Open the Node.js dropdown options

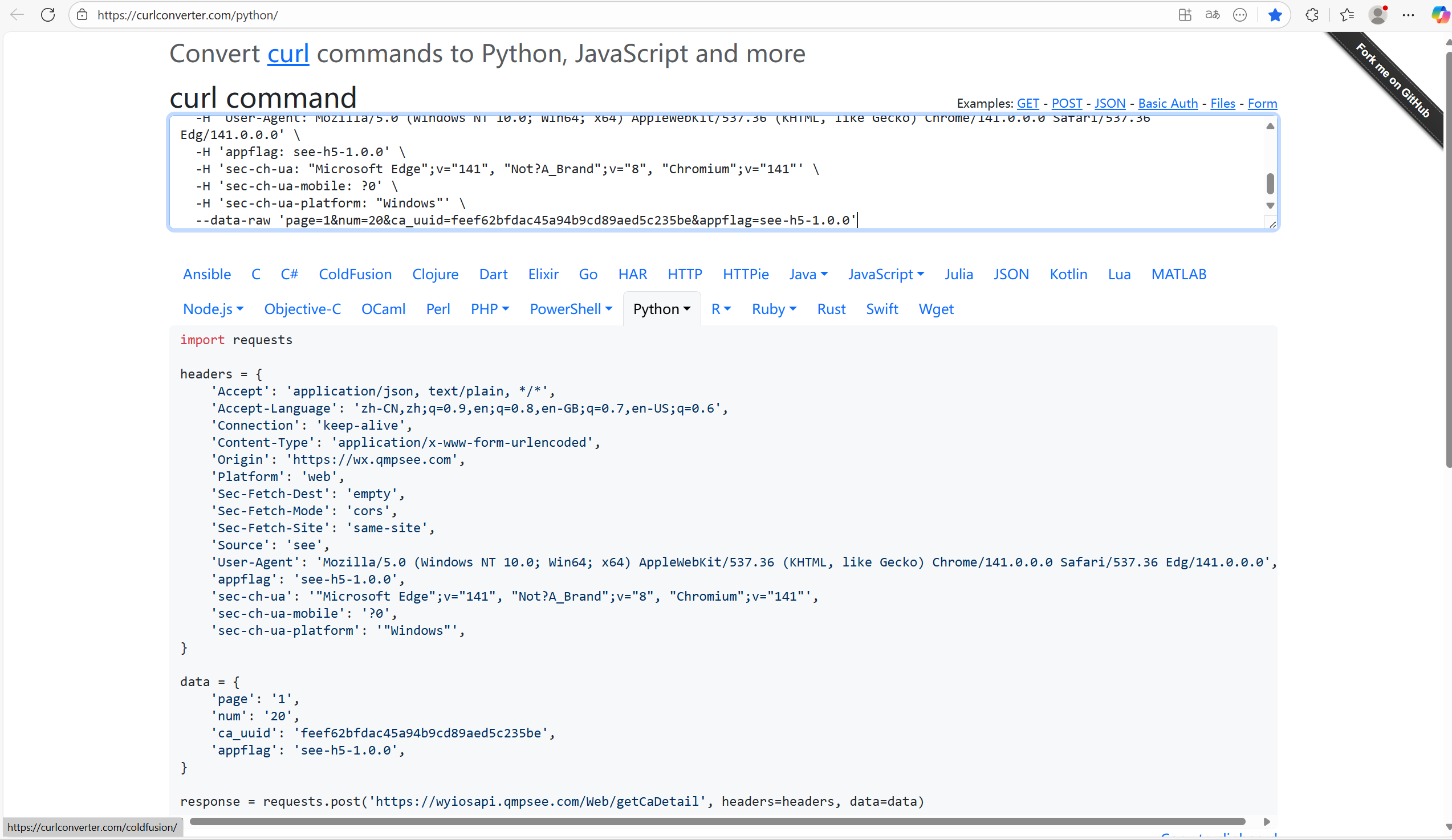[x=213, y=309]
